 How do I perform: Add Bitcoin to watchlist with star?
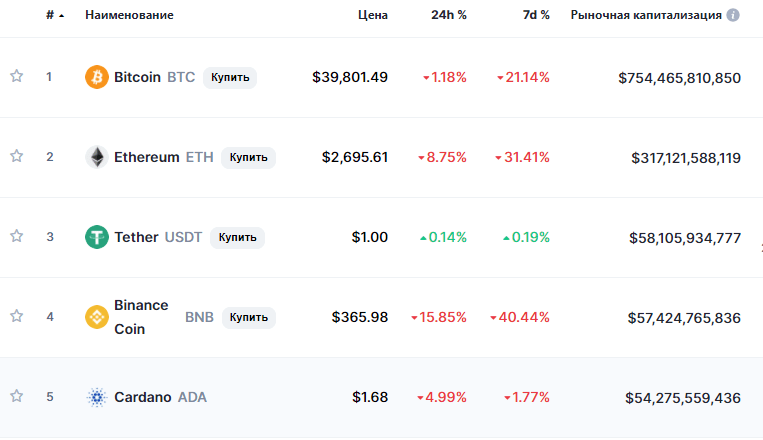click(17, 76)
